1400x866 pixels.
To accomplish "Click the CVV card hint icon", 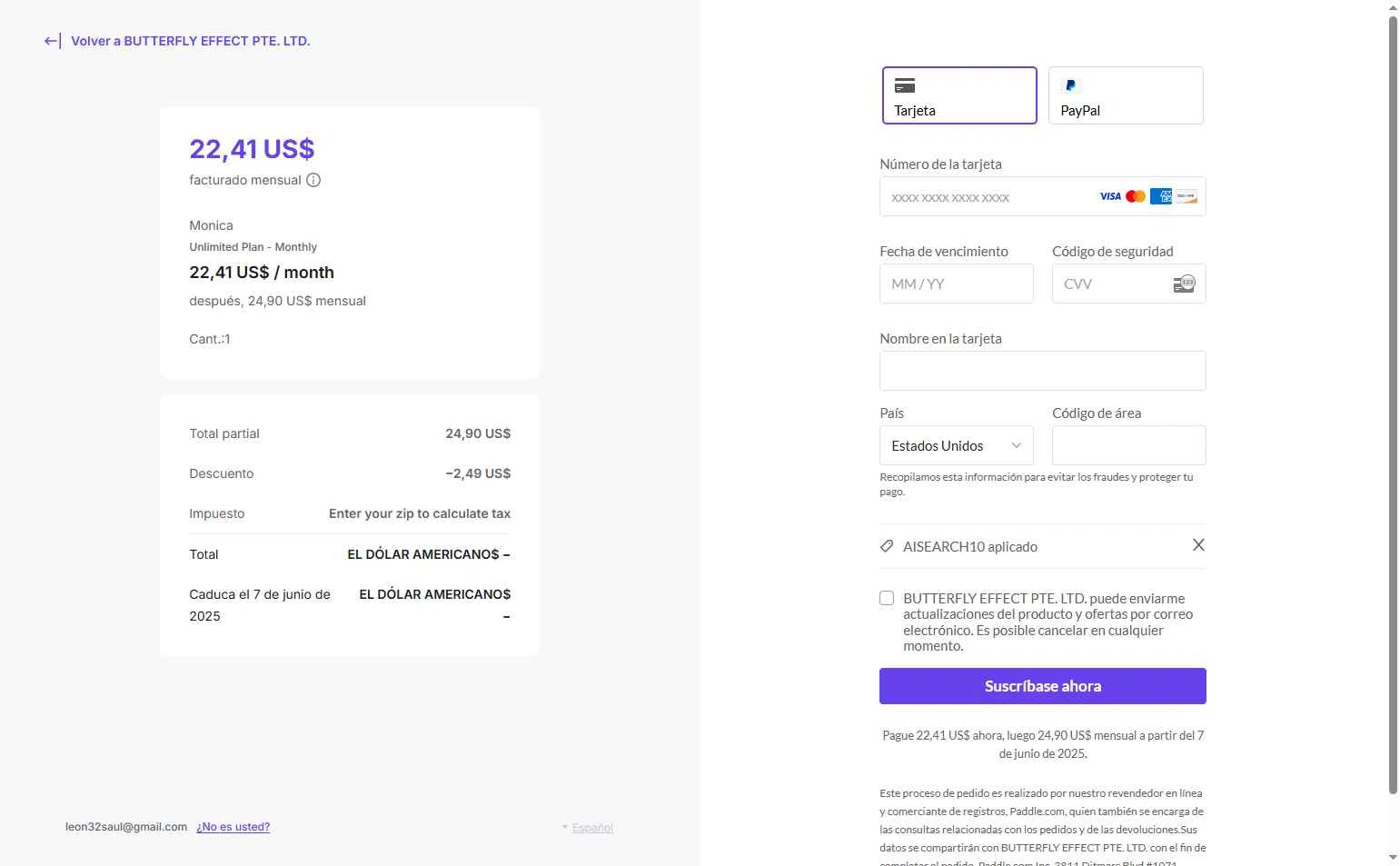I will coord(1185,284).
